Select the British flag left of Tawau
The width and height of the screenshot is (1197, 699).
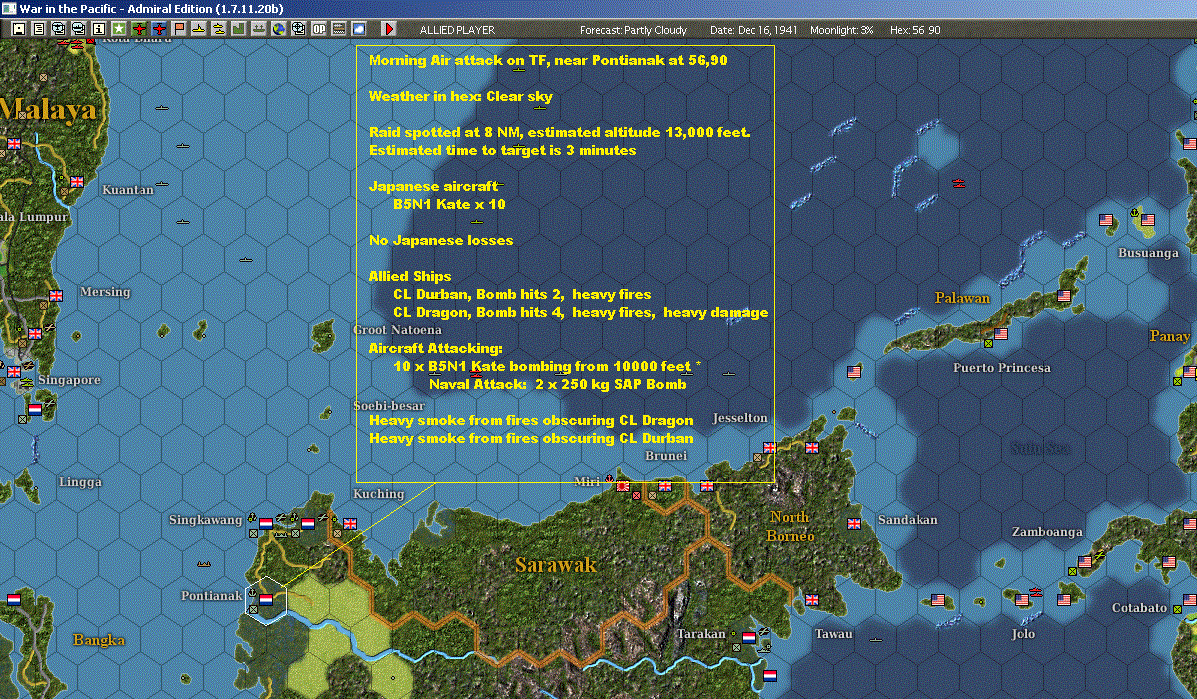(812, 600)
